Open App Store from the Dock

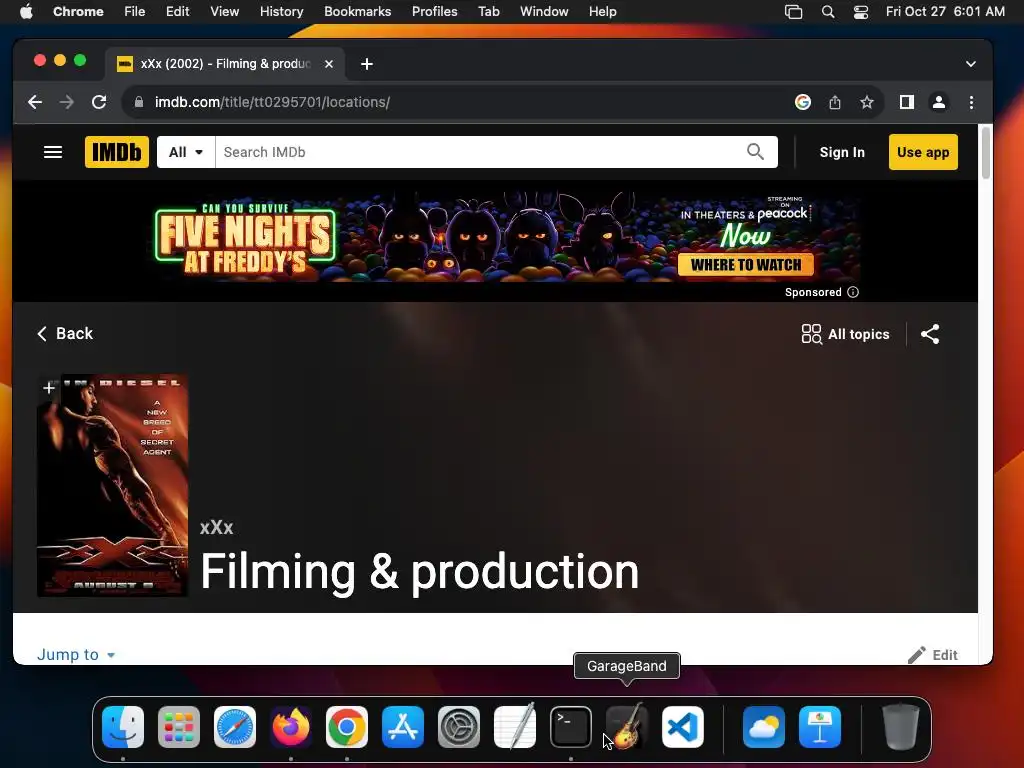pos(403,726)
